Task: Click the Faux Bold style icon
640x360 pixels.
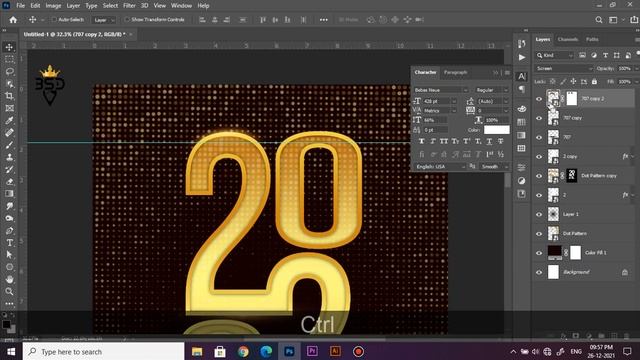Action: (x=422, y=141)
